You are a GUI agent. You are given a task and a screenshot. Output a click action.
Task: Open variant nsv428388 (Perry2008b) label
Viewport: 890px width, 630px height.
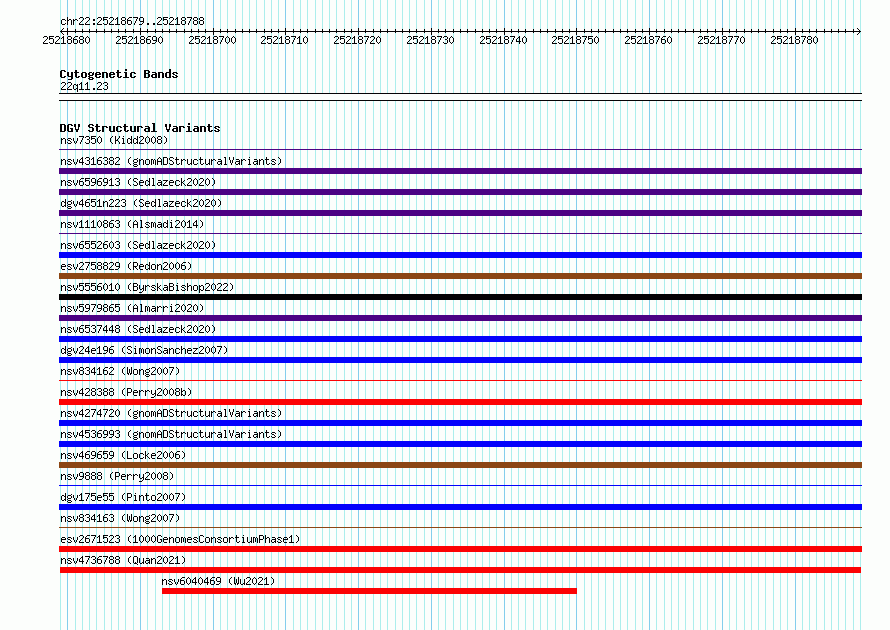click(126, 392)
